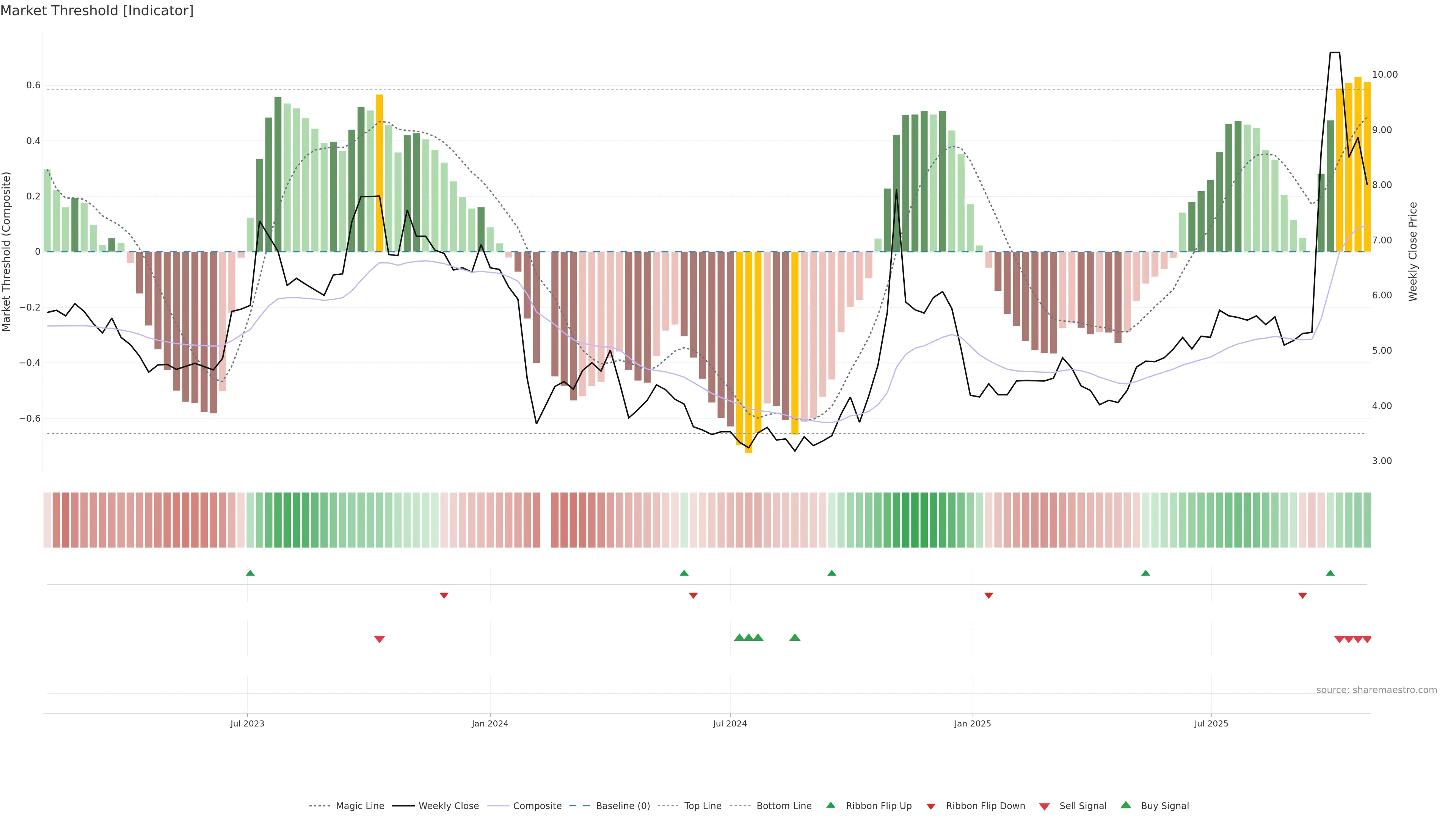Click the Sell Signal legend marker
The width and height of the screenshot is (1456, 819).
click(x=1045, y=806)
